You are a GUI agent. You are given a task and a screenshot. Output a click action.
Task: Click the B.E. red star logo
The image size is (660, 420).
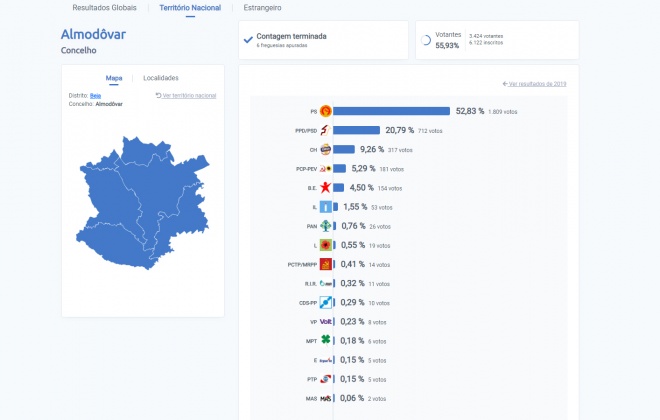(325, 188)
